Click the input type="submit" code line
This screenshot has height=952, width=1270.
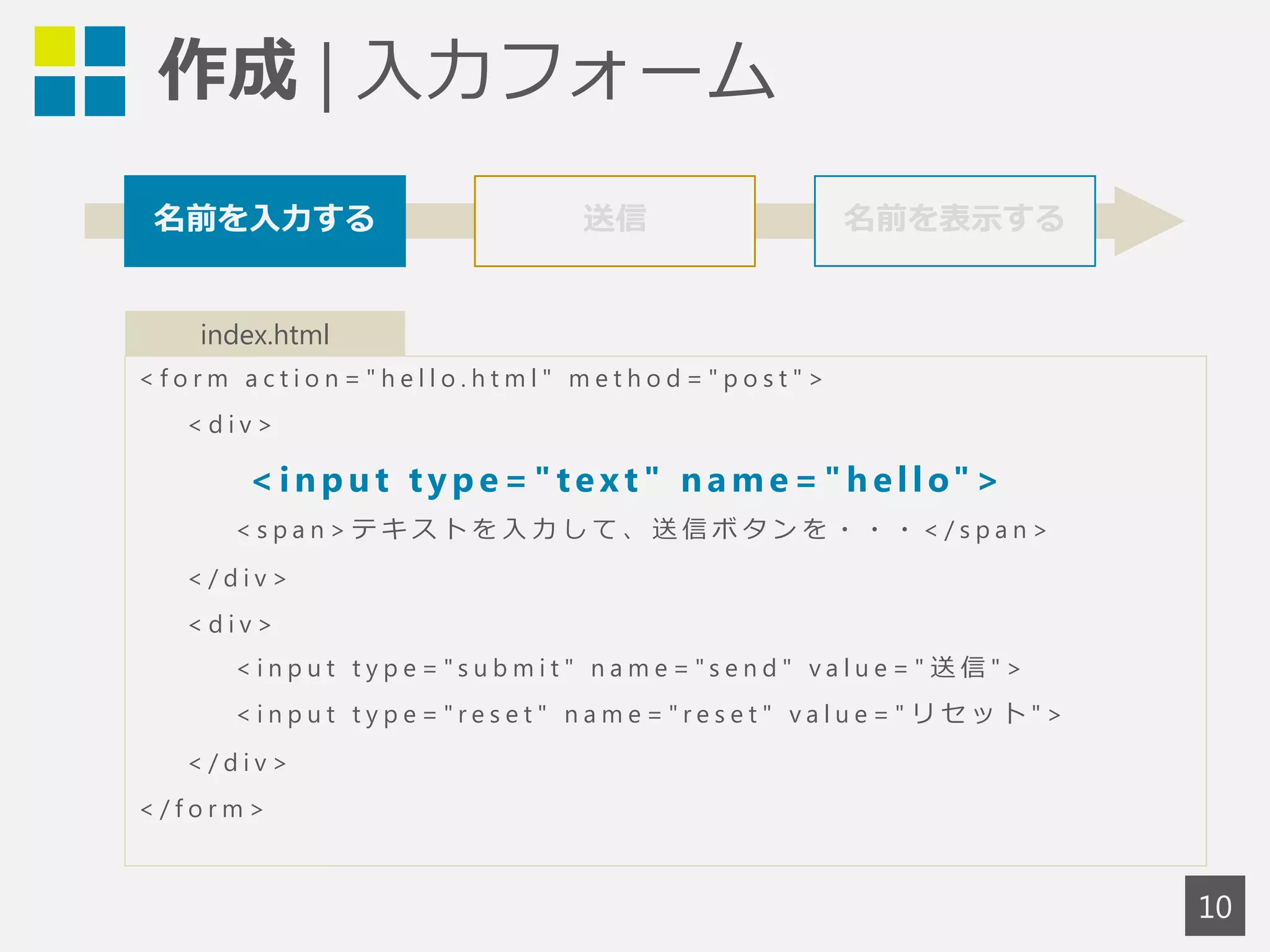pyautogui.click(x=628, y=668)
